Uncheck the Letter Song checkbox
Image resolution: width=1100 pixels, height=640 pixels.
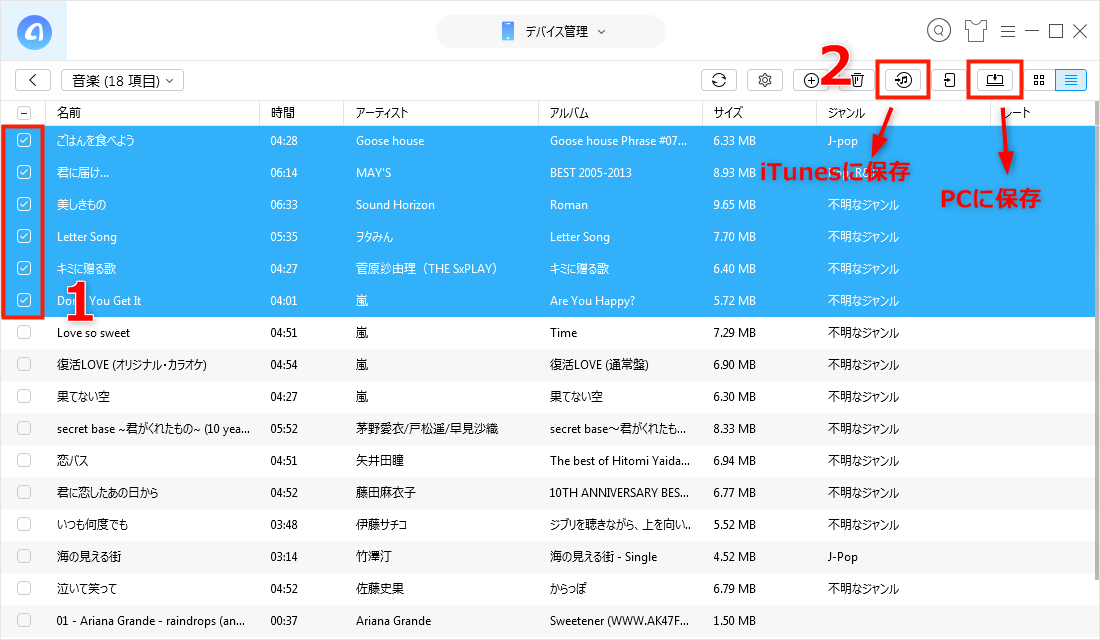click(x=24, y=236)
